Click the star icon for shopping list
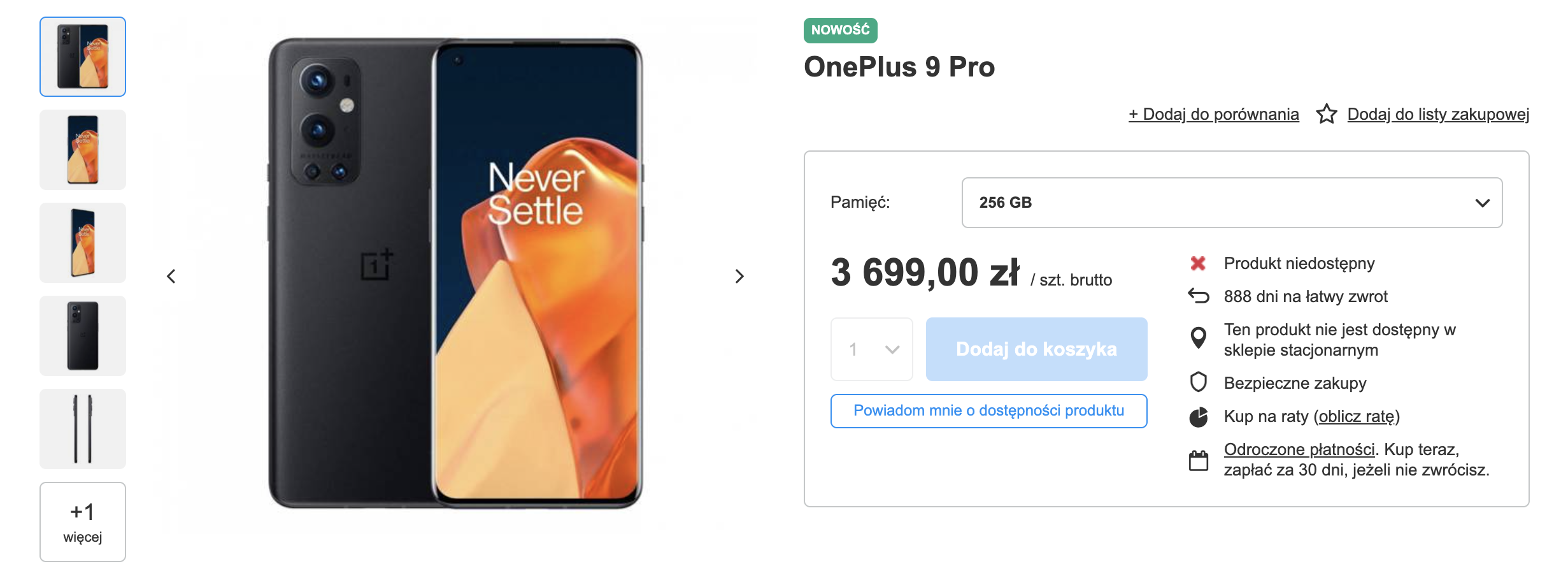Screen dimensions: 1568x580 coord(1327,114)
